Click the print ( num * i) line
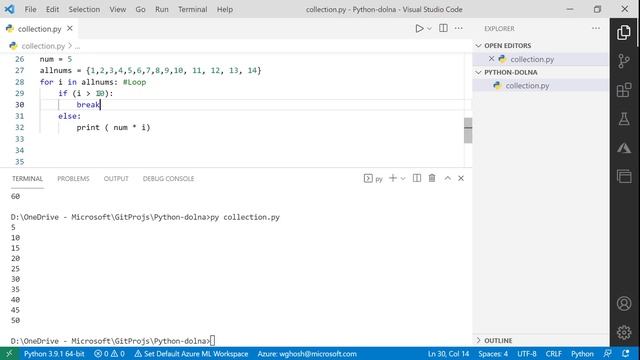 113,127
